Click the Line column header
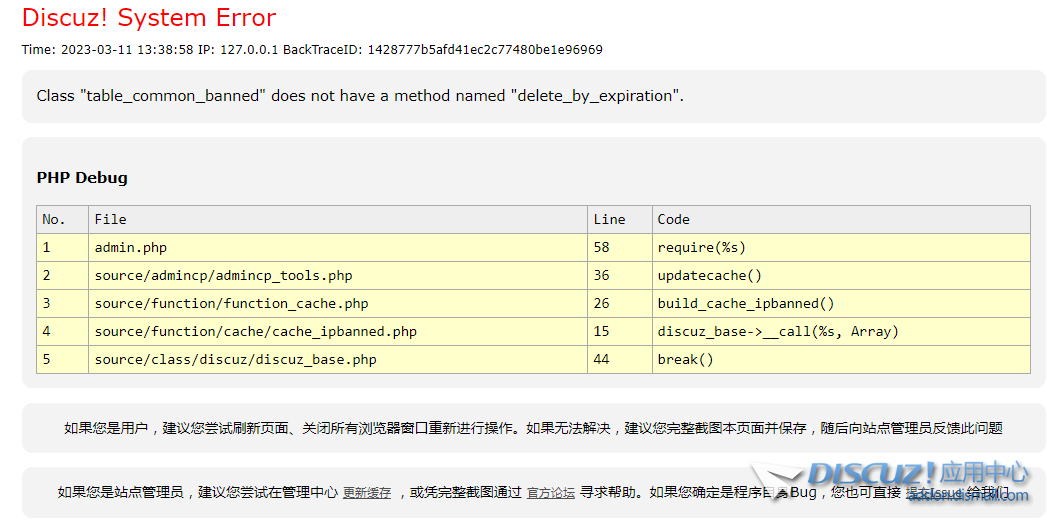1047x521 pixels. (x=620, y=219)
